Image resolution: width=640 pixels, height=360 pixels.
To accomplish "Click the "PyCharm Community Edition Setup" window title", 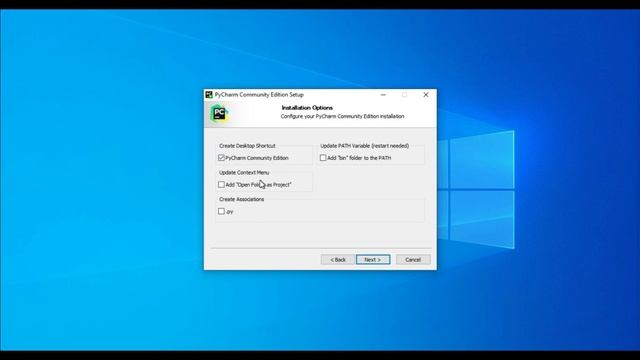I will click(259, 95).
